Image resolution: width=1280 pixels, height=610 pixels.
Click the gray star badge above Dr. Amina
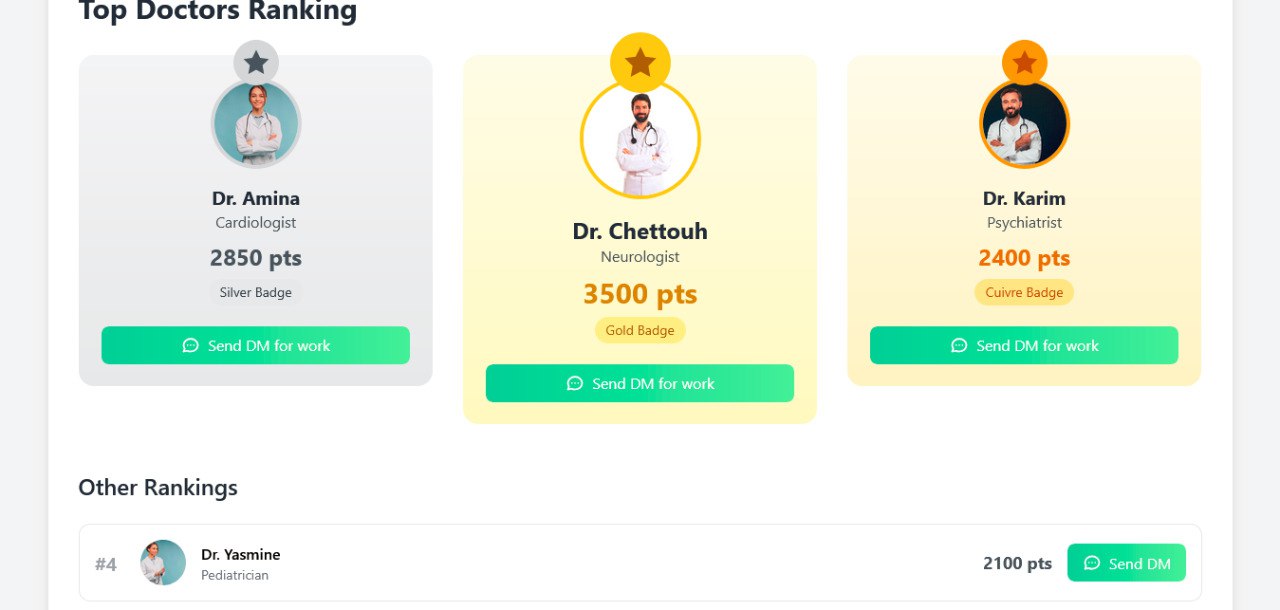click(256, 62)
